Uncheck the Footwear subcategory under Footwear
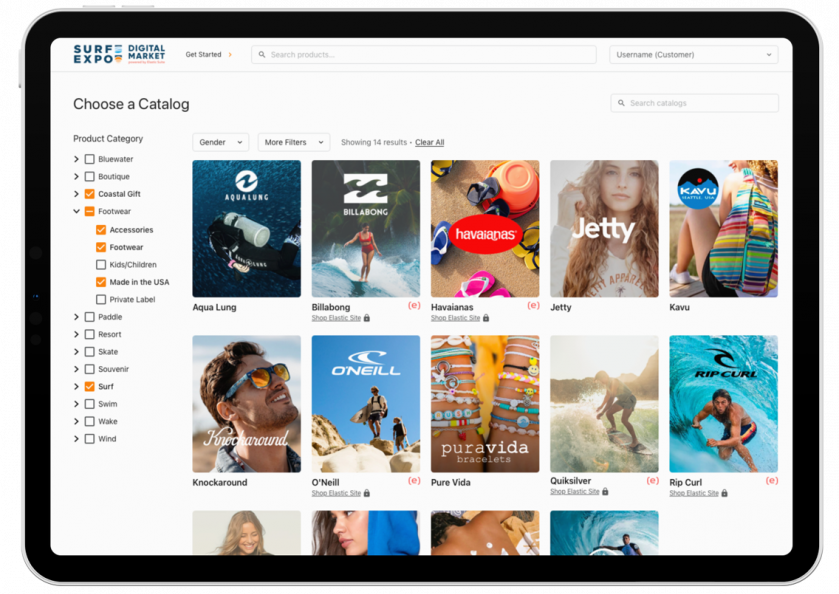The height and width of the screenshot is (594, 839). [101, 247]
